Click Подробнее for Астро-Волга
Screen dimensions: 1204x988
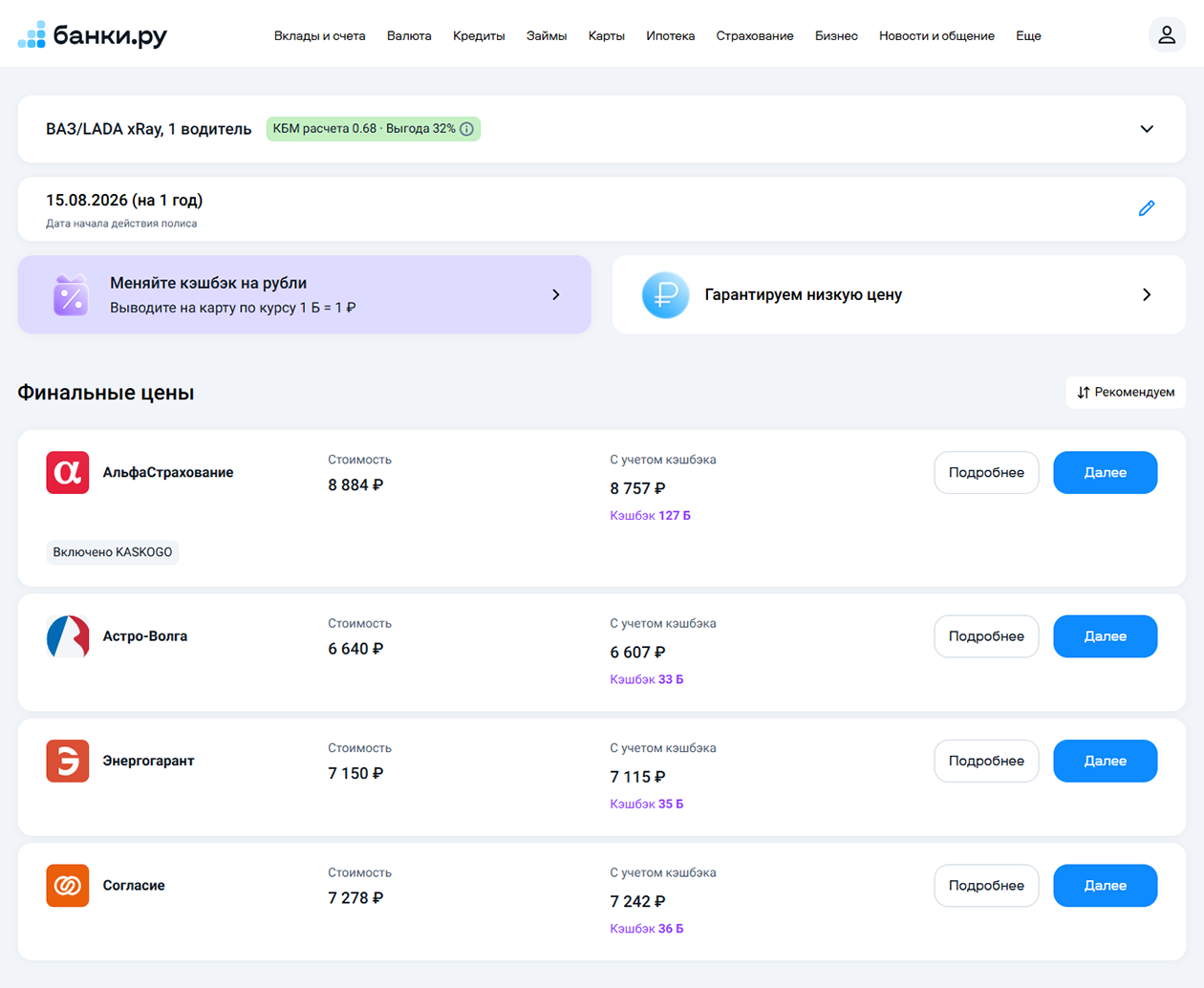(986, 636)
